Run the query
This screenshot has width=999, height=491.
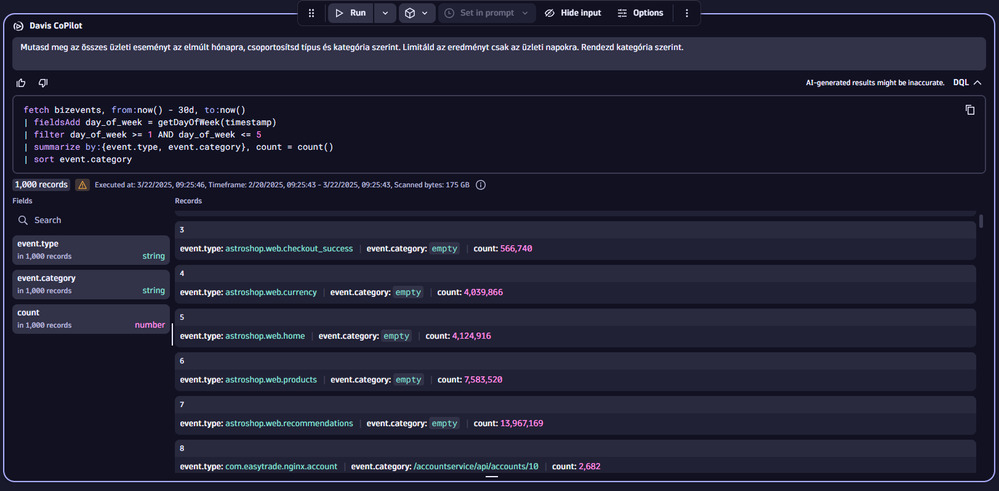(349, 13)
